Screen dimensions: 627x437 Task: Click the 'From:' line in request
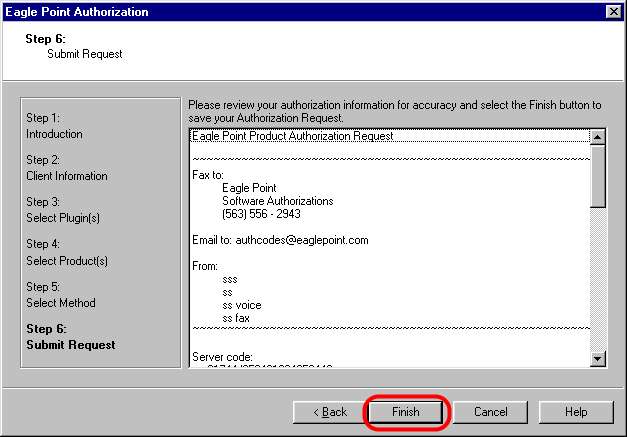pos(205,266)
